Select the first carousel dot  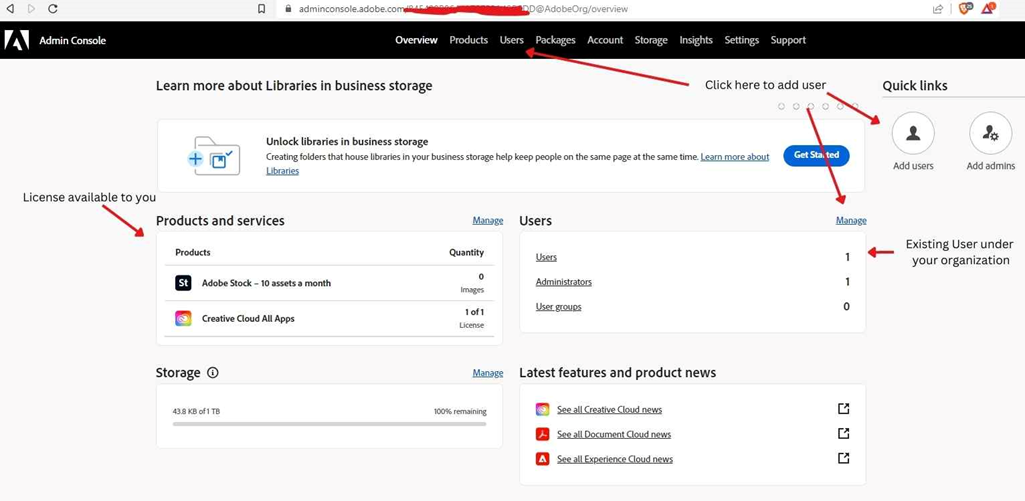pos(781,106)
